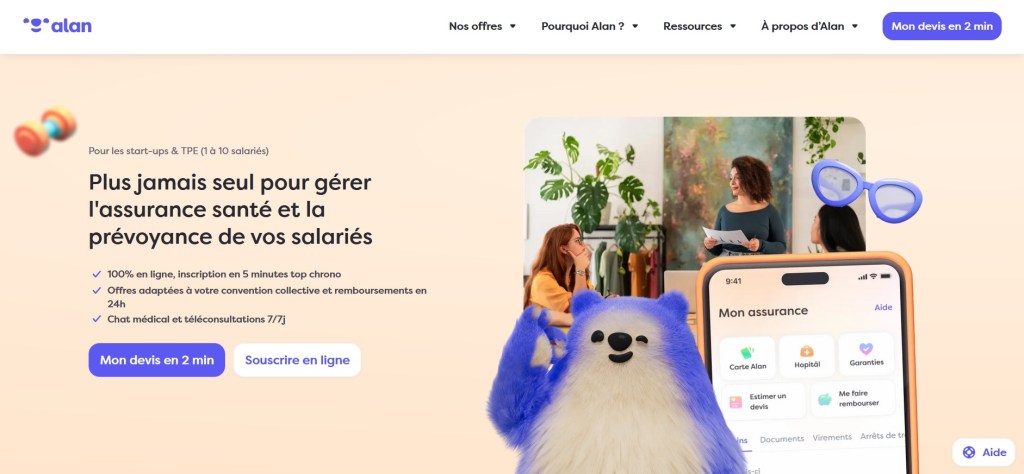This screenshot has width=1024, height=474.
Task: Switch to the Documents tab in phone
Action: pos(782,439)
